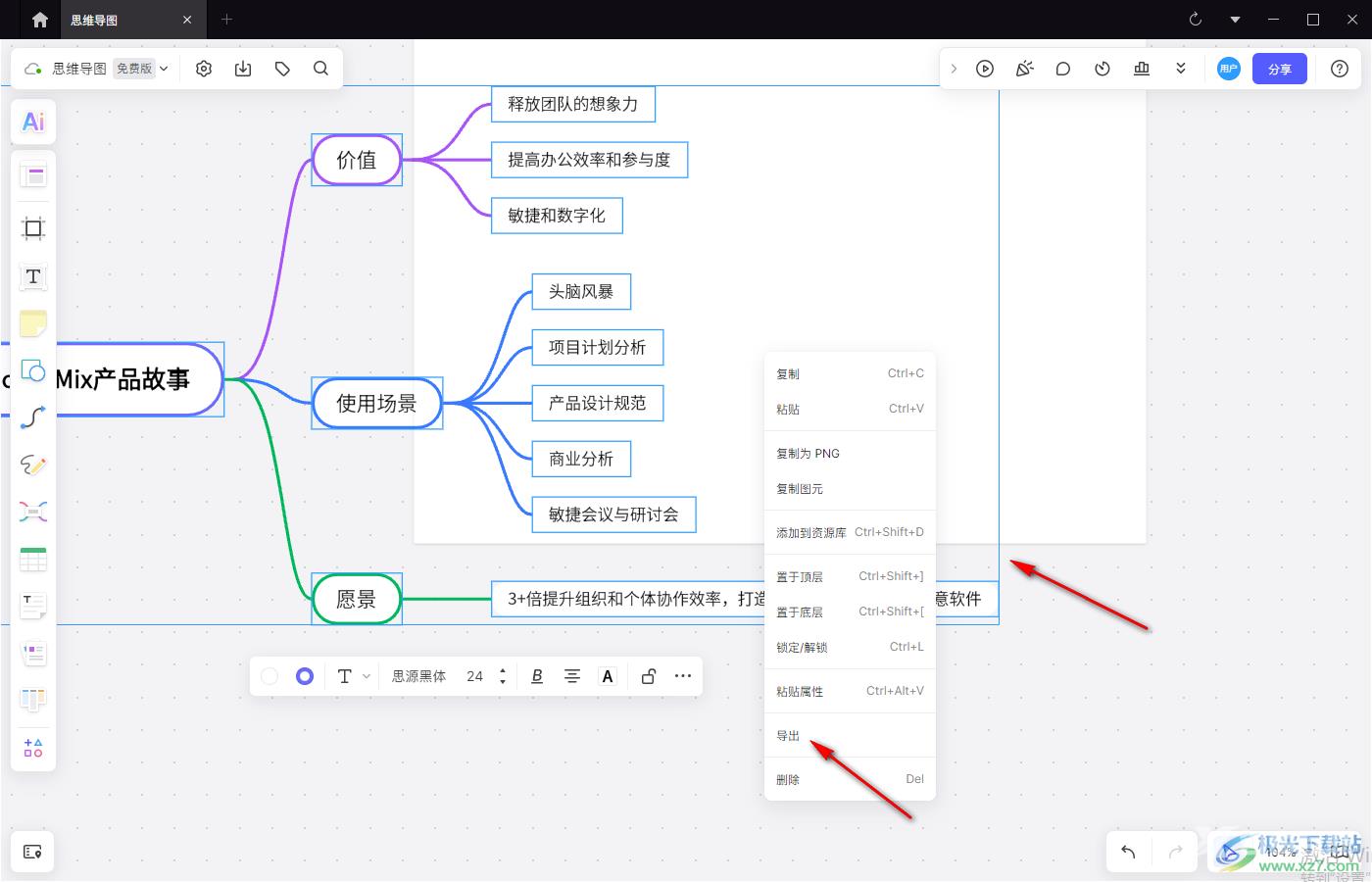
Task: Click the 免费版 free plan badge
Action: (x=134, y=69)
